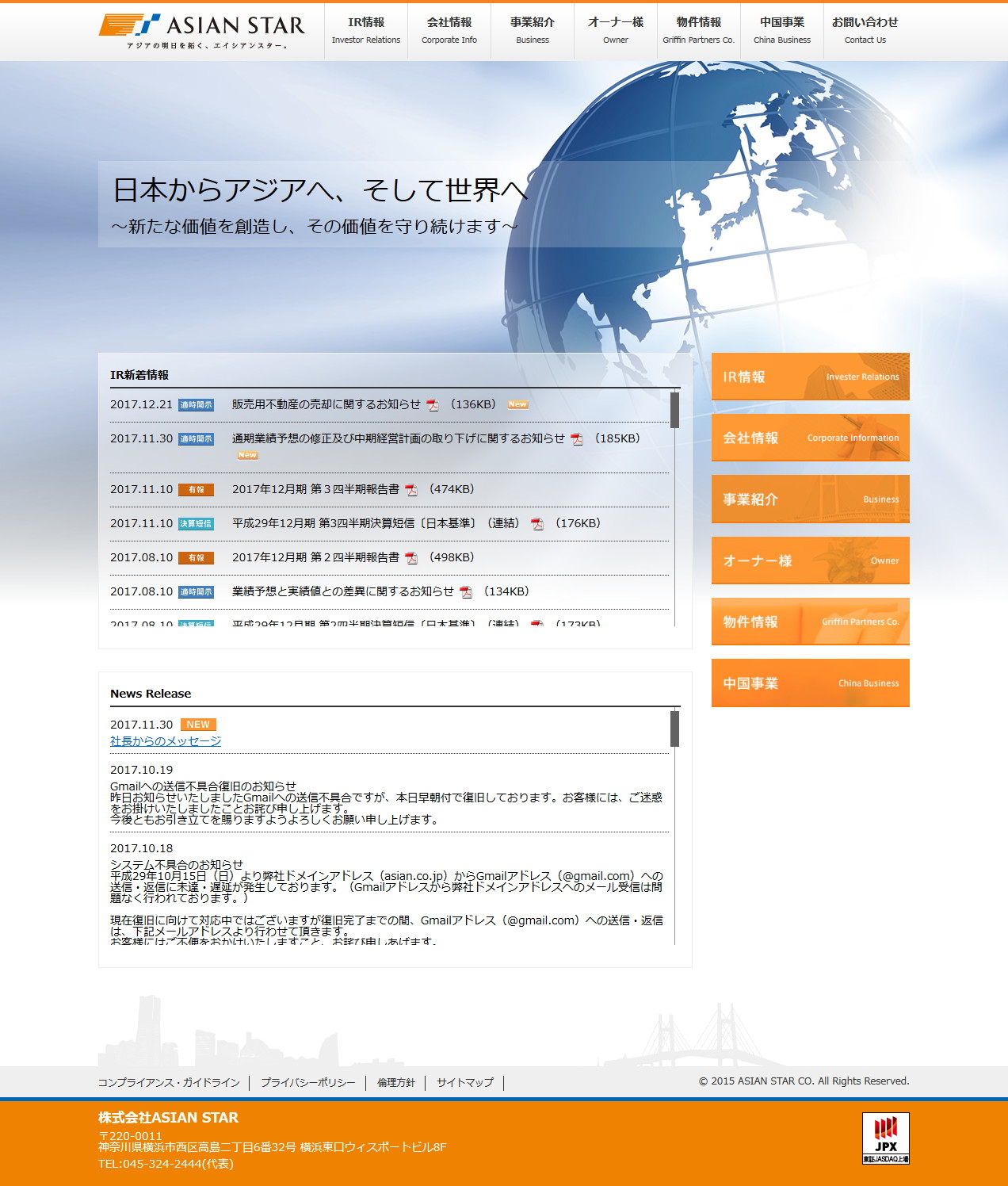Image resolution: width=1008 pixels, height=1186 pixels.
Task: Click the 有報 tag dated 2017.08.10
Action: click(x=196, y=558)
